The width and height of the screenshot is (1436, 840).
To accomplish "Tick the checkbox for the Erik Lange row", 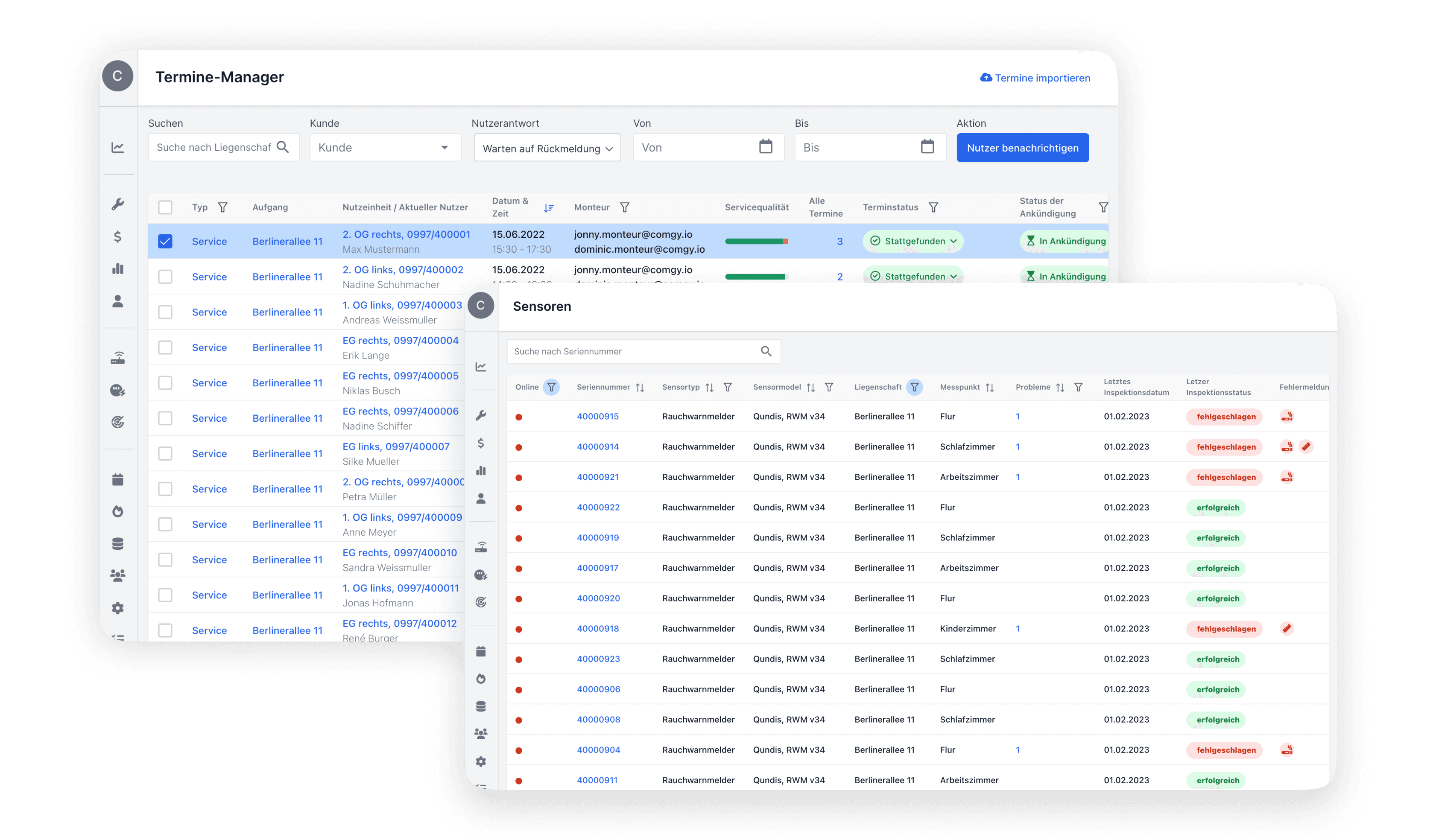I will click(165, 347).
